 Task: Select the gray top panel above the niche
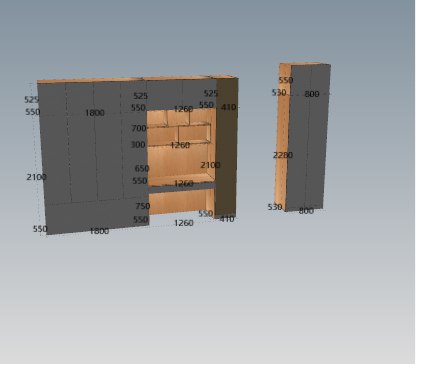click(x=182, y=94)
